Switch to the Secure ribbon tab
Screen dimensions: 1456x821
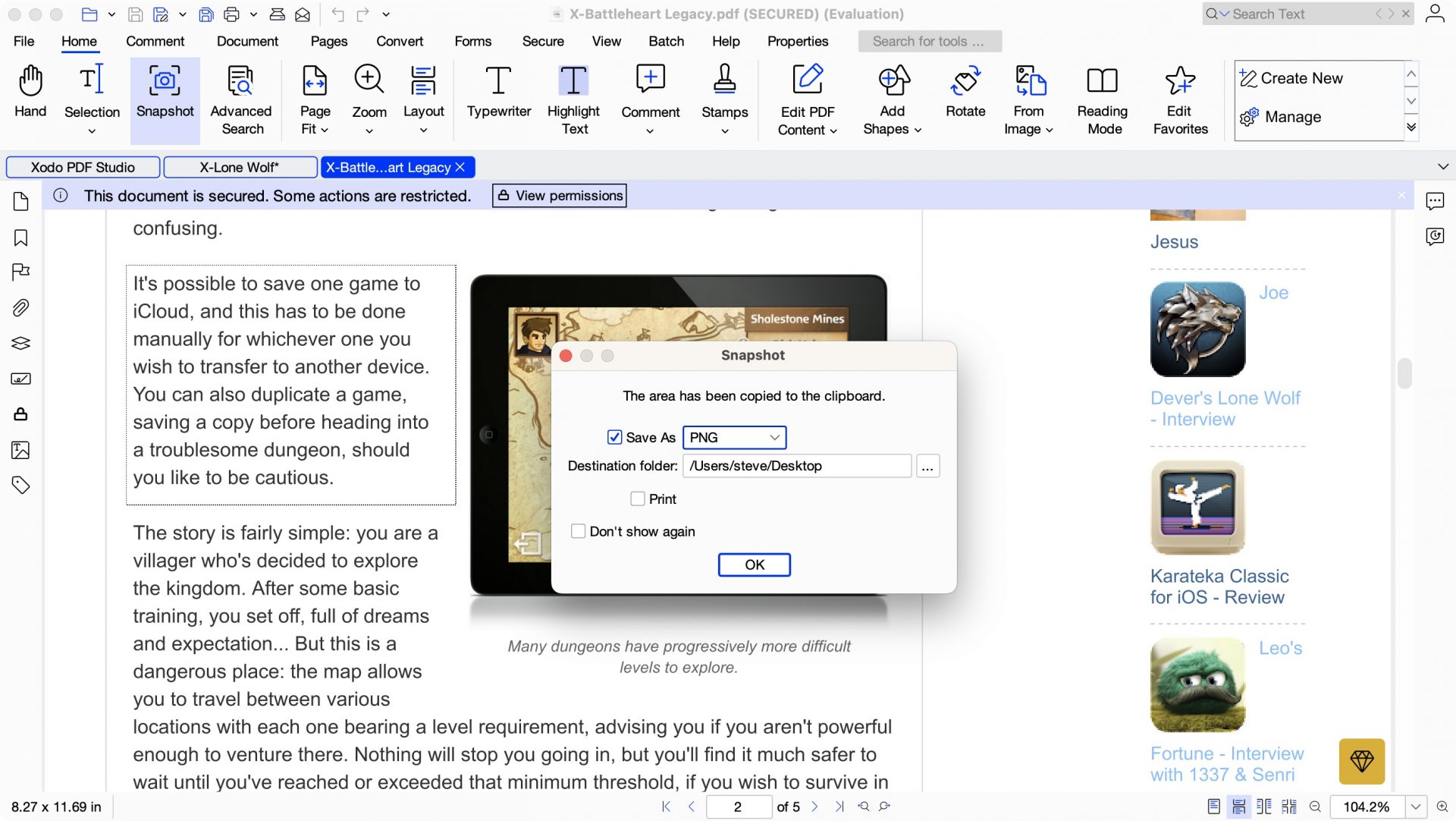click(542, 41)
